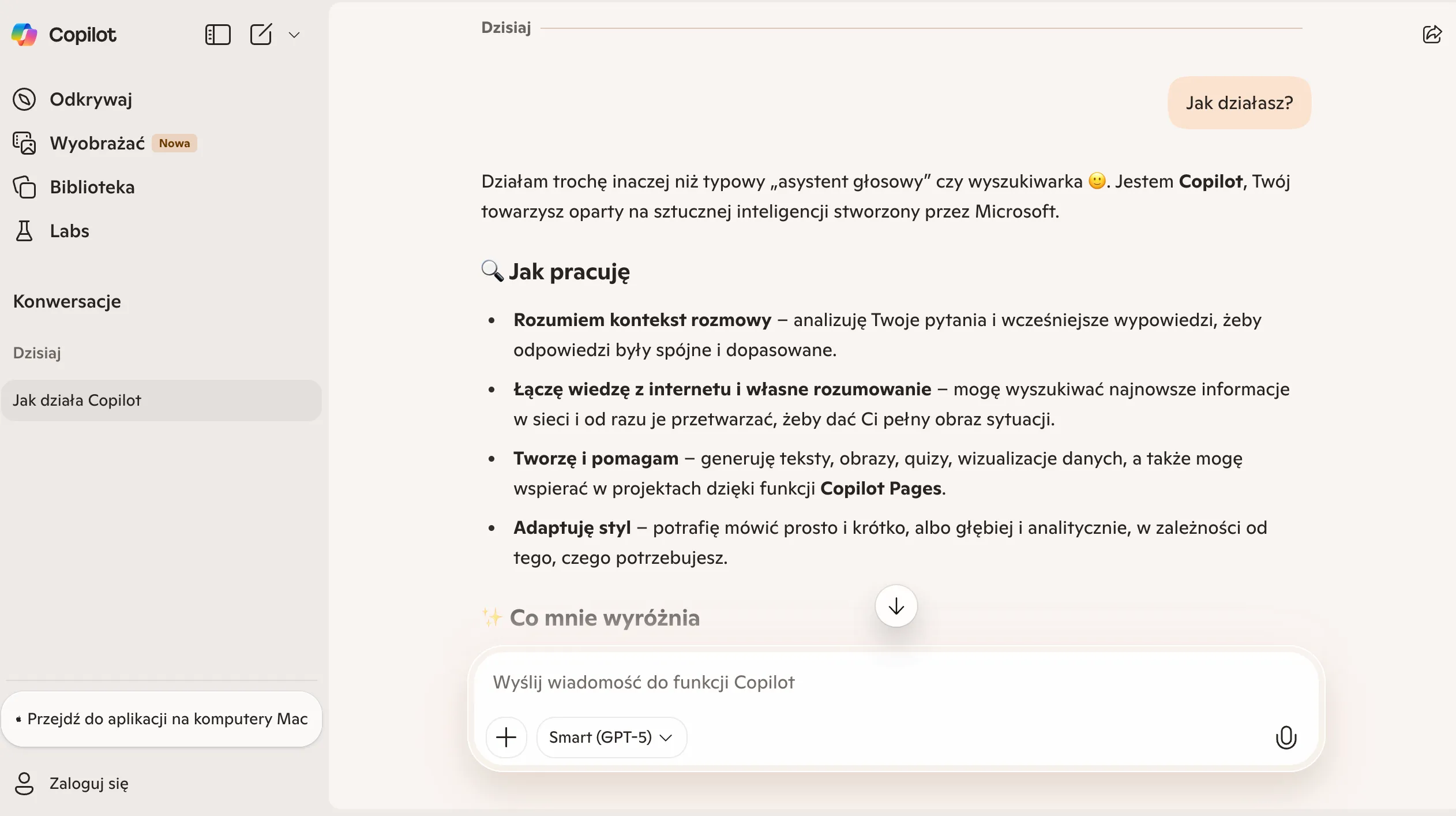
Task: Click the 'Nowa' badge next to Wyobrażać
Action: pyautogui.click(x=174, y=143)
